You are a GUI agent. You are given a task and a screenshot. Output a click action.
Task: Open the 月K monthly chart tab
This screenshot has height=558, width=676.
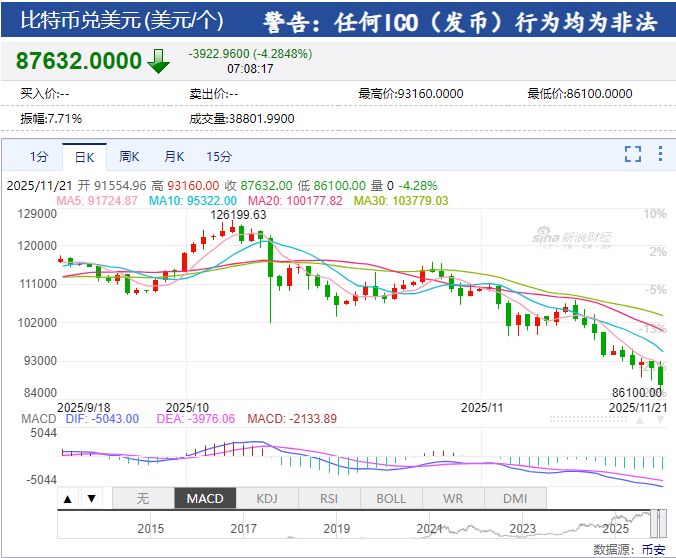tap(174, 157)
